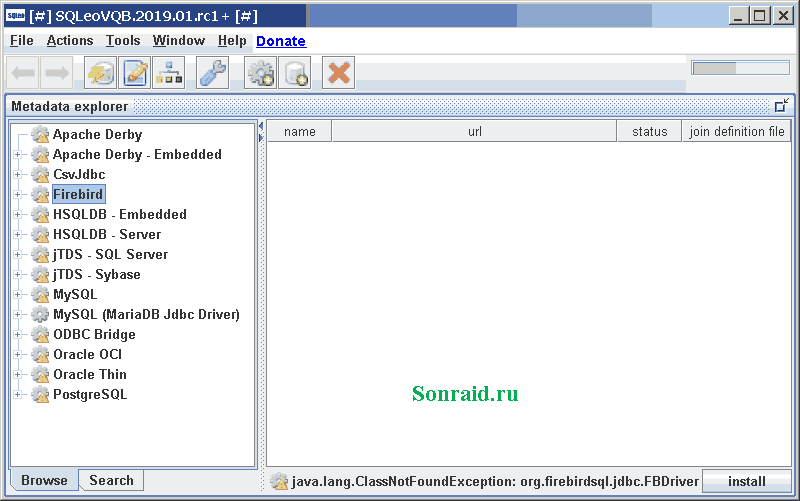Click the status bar warning driver icon
Image resolution: width=800 pixels, height=501 pixels.
pyautogui.click(x=279, y=481)
